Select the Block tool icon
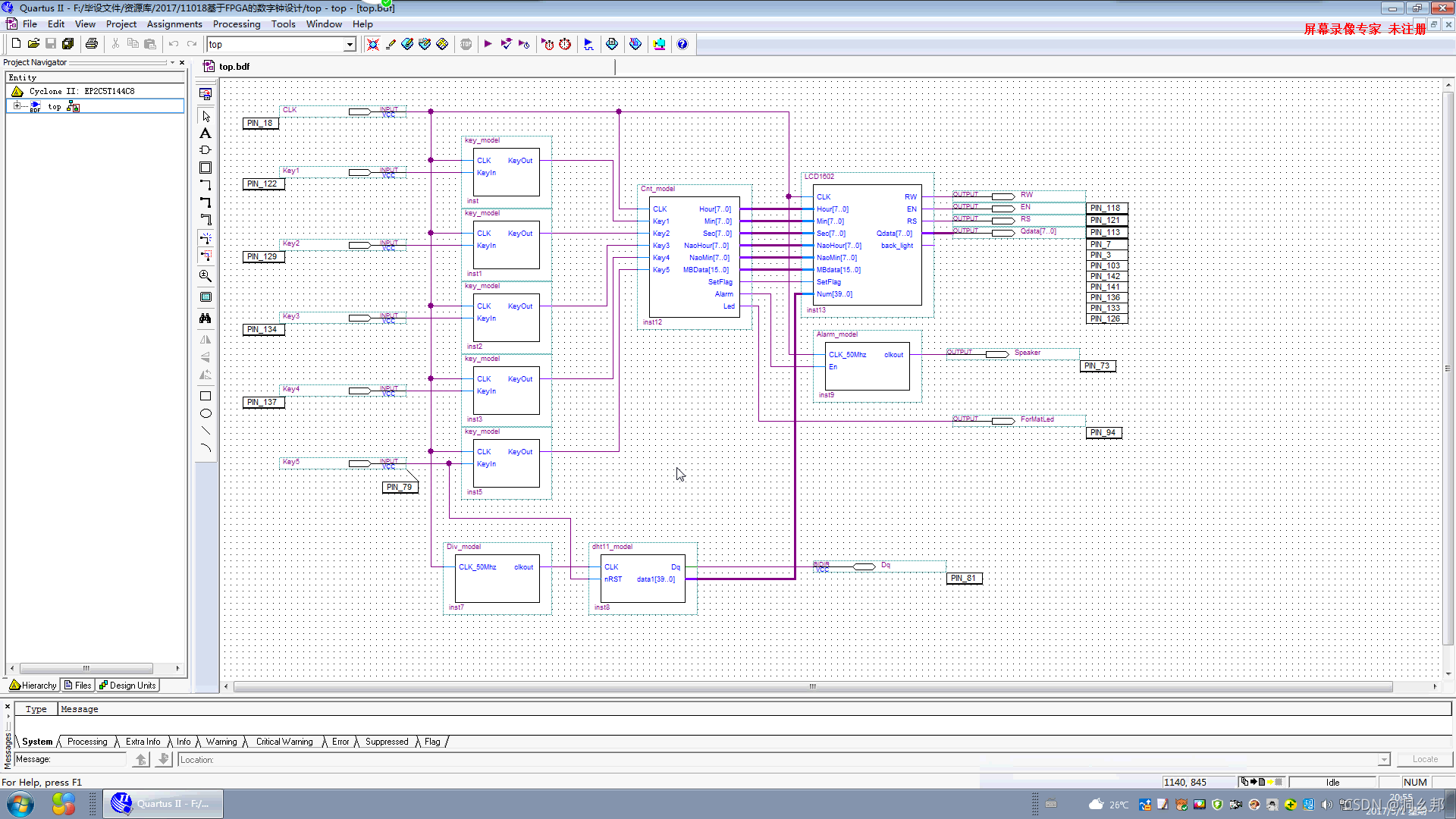The width and height of the screenshot is (1456, 819). pos(206,168)
